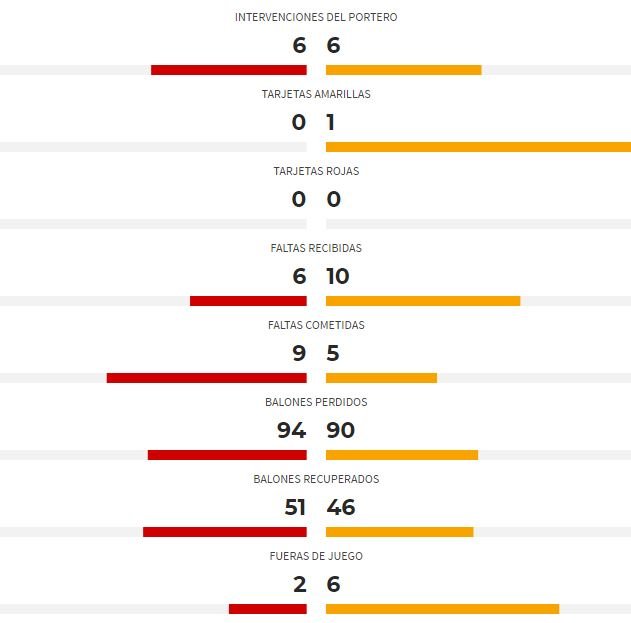Select the orange fouls received bar
Screen dimensions: 631x623
(423, 301)
